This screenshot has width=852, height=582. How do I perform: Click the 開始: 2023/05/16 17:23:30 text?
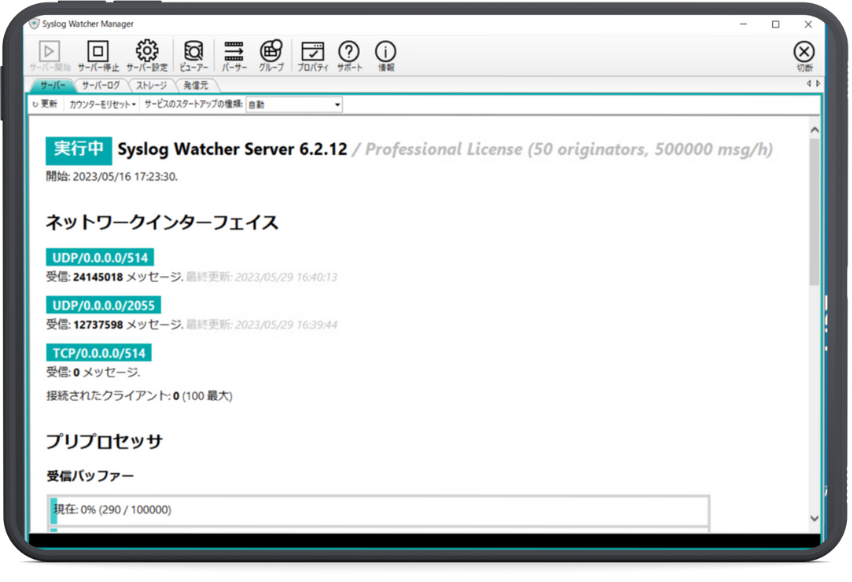(111, 177)
